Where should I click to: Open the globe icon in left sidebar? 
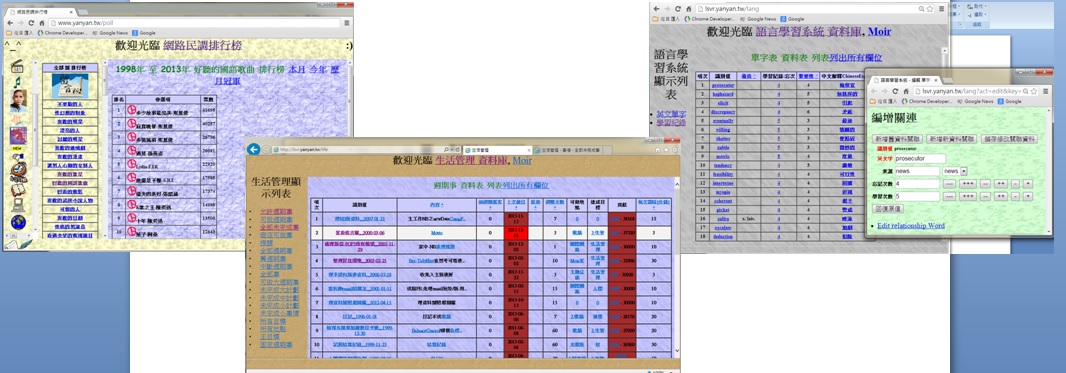18,222
